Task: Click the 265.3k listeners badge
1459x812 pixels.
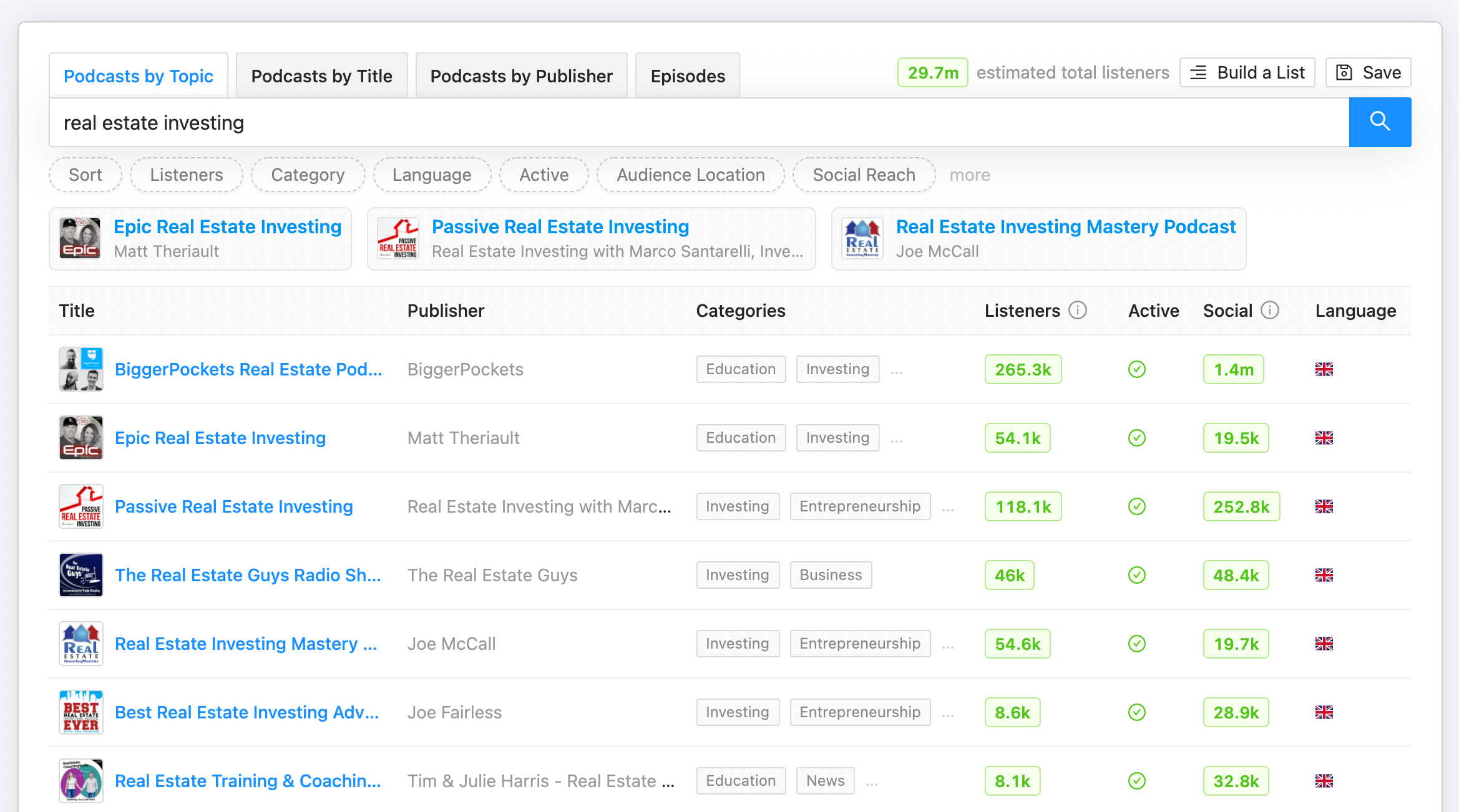Action: click(x=1023, y=369)
